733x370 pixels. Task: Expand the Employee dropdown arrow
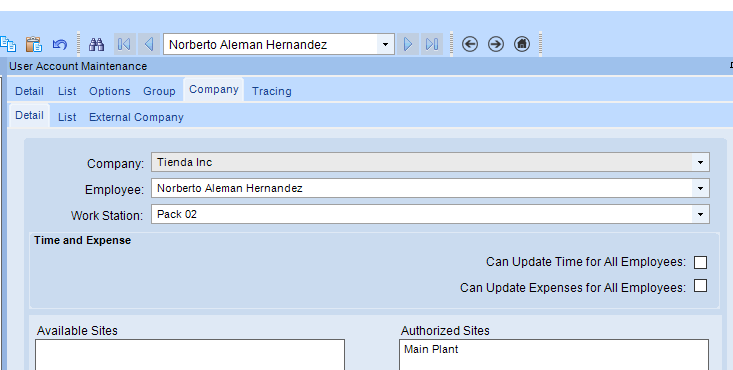[700, 189]
